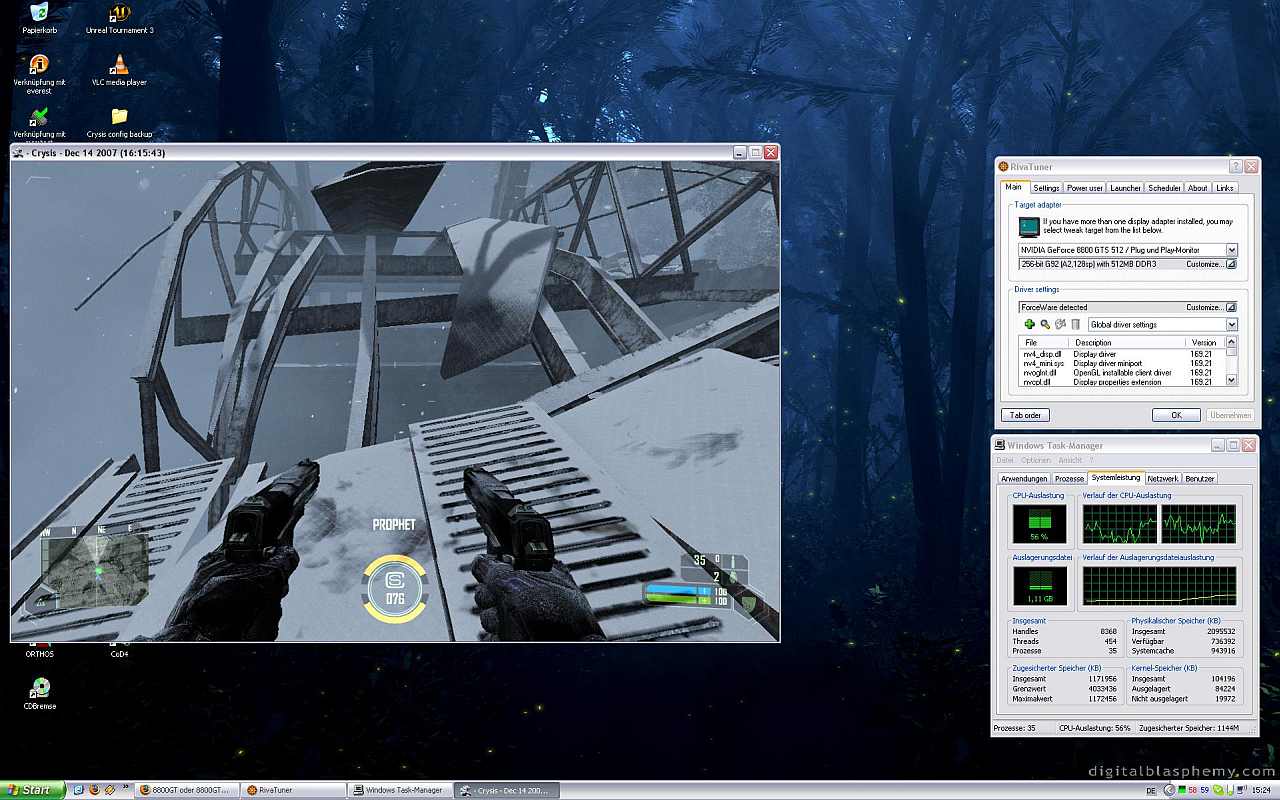The image size is (1280, 800).
Task: Expand hidden tray icons arrow
Action: click(x=1169, y=790)
